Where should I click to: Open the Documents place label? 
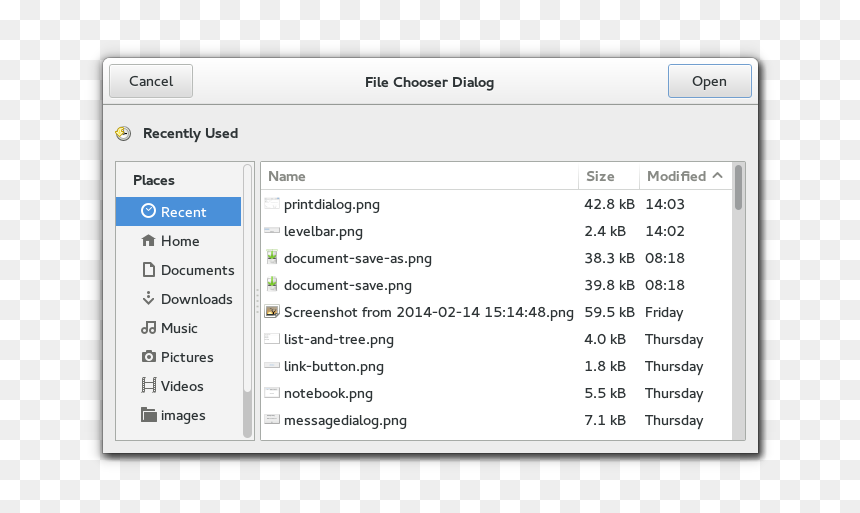197,270
